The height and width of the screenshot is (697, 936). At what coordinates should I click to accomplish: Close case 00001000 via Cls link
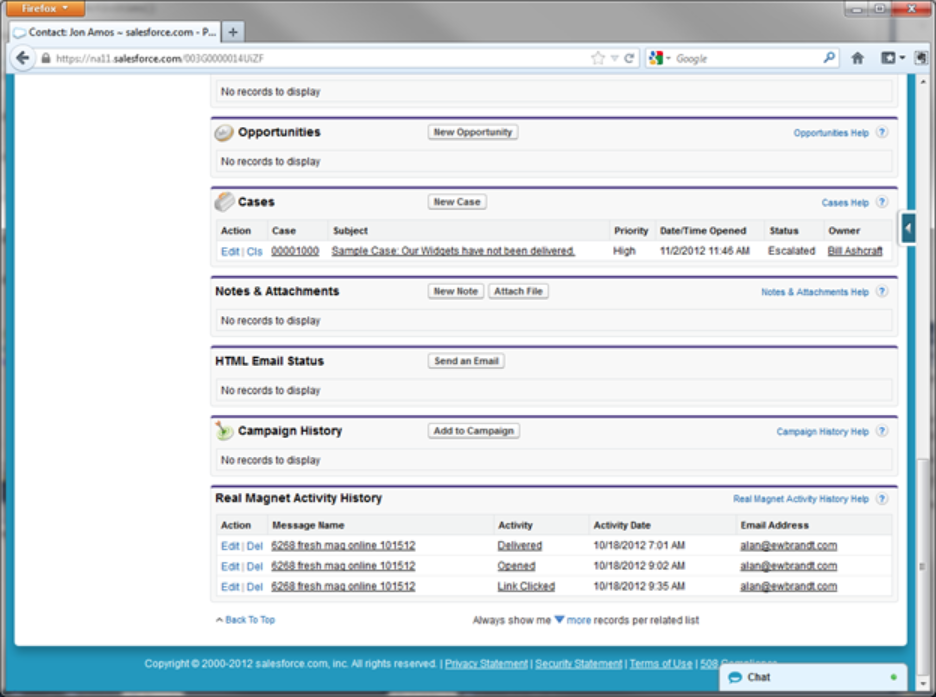pos(255,252)
